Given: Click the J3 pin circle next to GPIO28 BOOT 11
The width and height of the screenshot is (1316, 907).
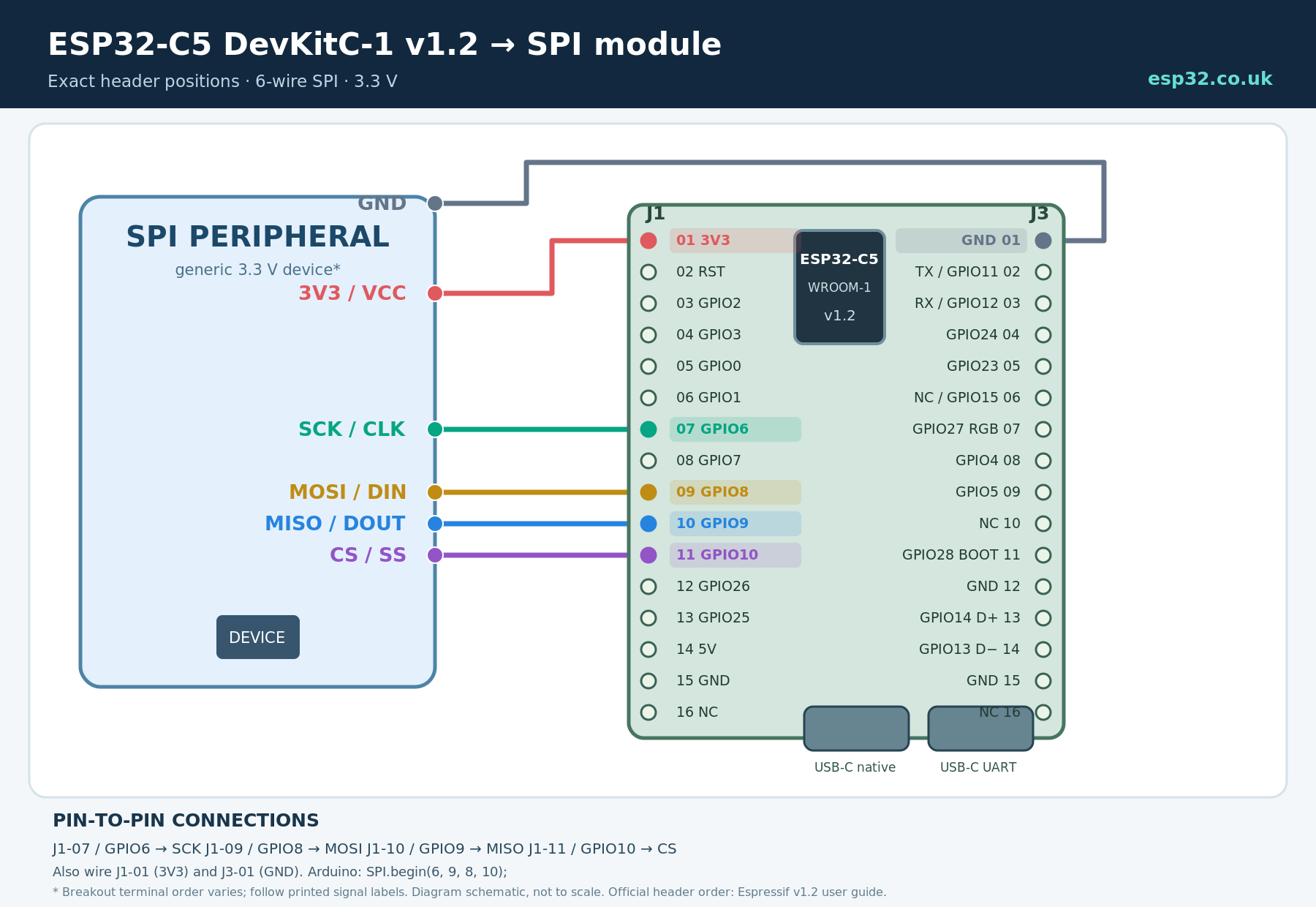Looking at the screenshot, I should [x=1043, y=555].
